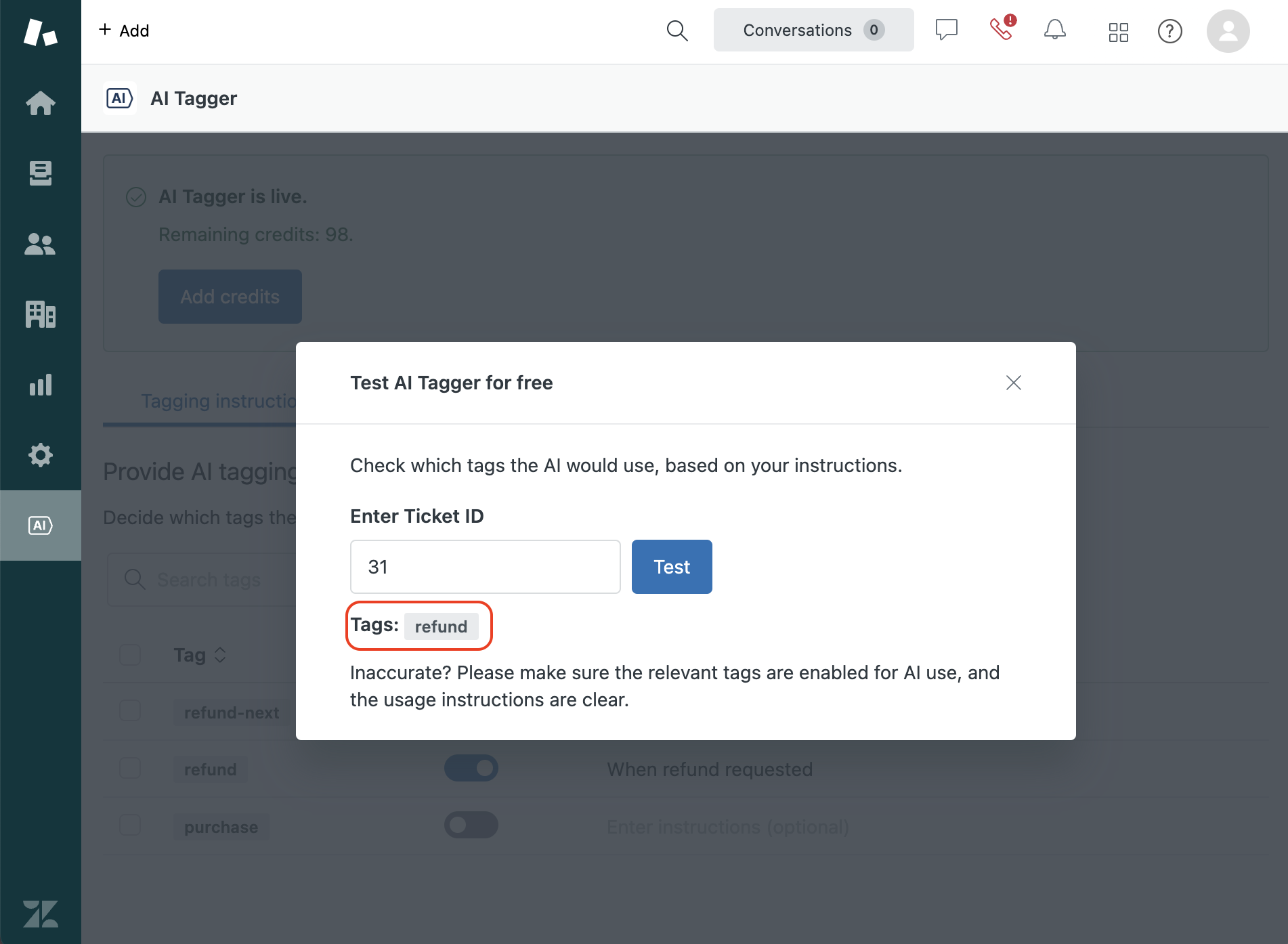Open Organizations building icon in sidebar
1288x944 pixels.
coord(40,314)
